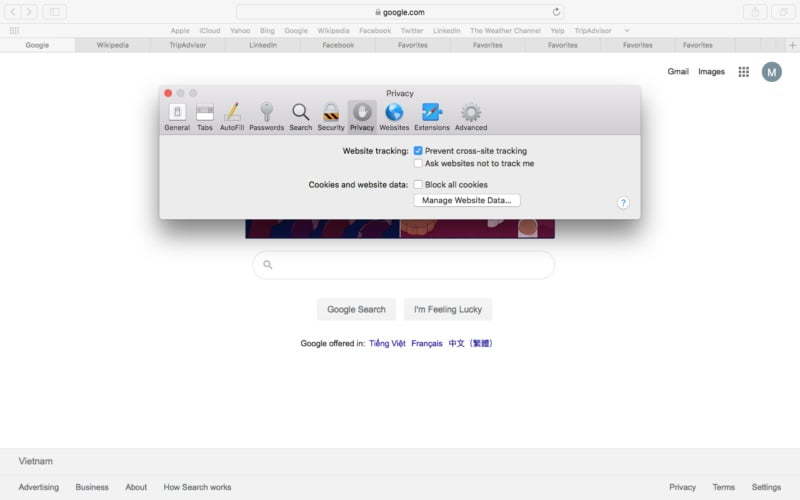This screenshot has height=500, width=800.
Task: Open the Advanced preferences pane
Action: (x=471, y=117)
